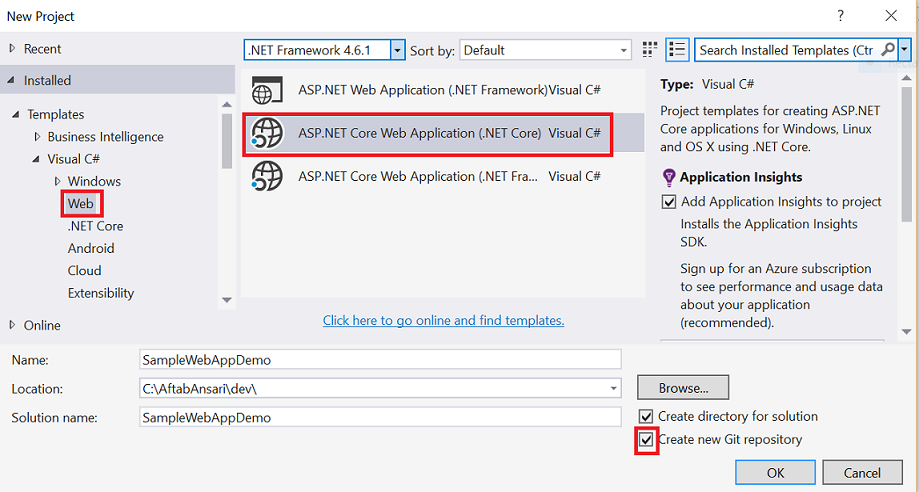Screen dimensions: 919x492
Task: Click the ASP.NET Core Web Application (.NET Core) name
Action: [x=420, y=134]
